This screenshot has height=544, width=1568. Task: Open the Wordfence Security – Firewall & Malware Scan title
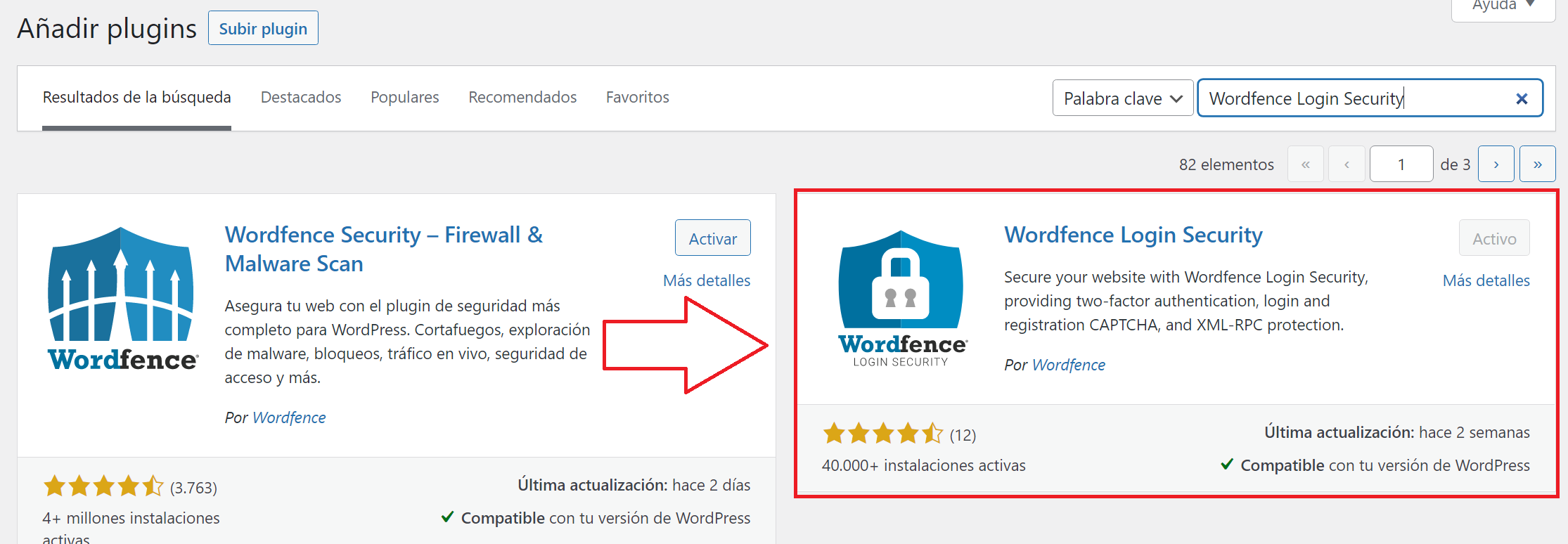point(384,249)
